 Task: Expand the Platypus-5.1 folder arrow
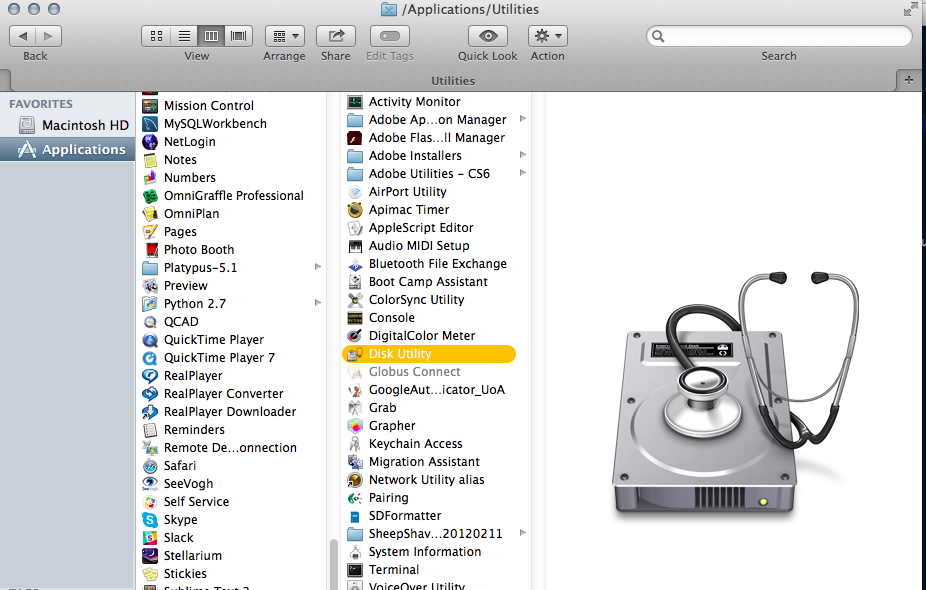318,267
